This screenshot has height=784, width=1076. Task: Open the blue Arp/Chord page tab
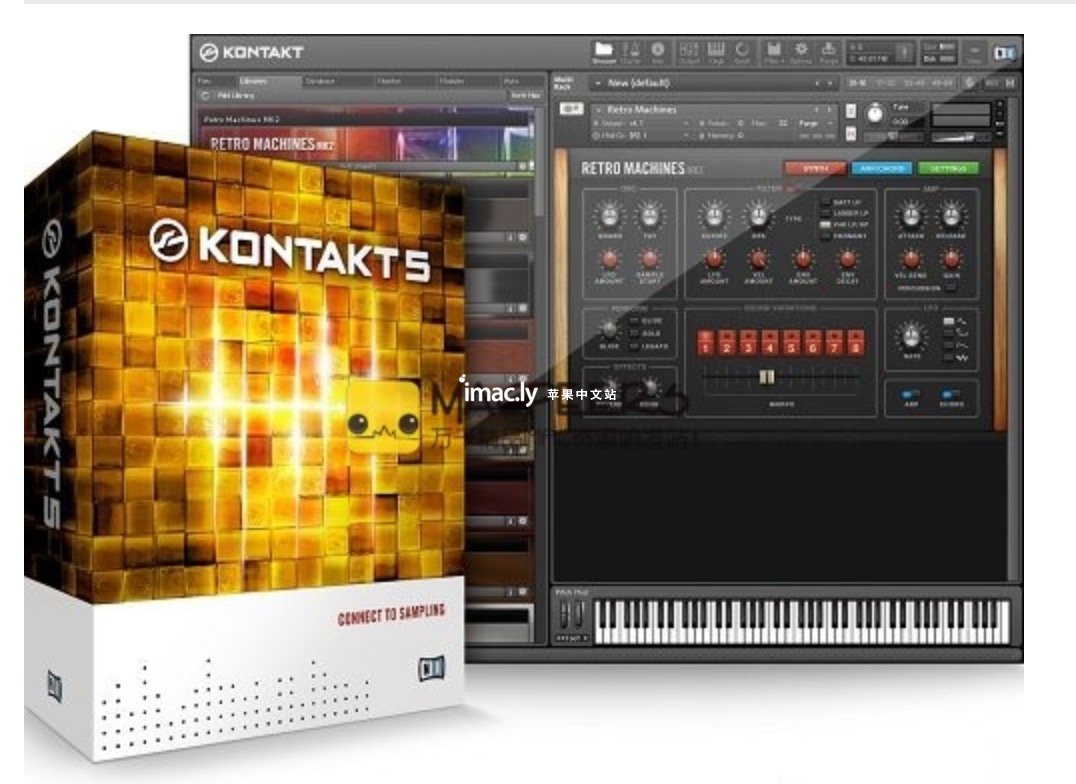pyautogui.click(x=881, y=168)
